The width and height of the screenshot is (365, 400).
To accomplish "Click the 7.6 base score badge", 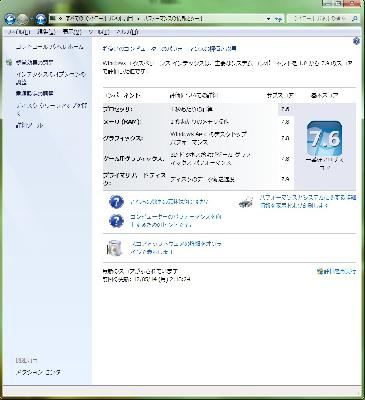I will [x=324, y=139].
